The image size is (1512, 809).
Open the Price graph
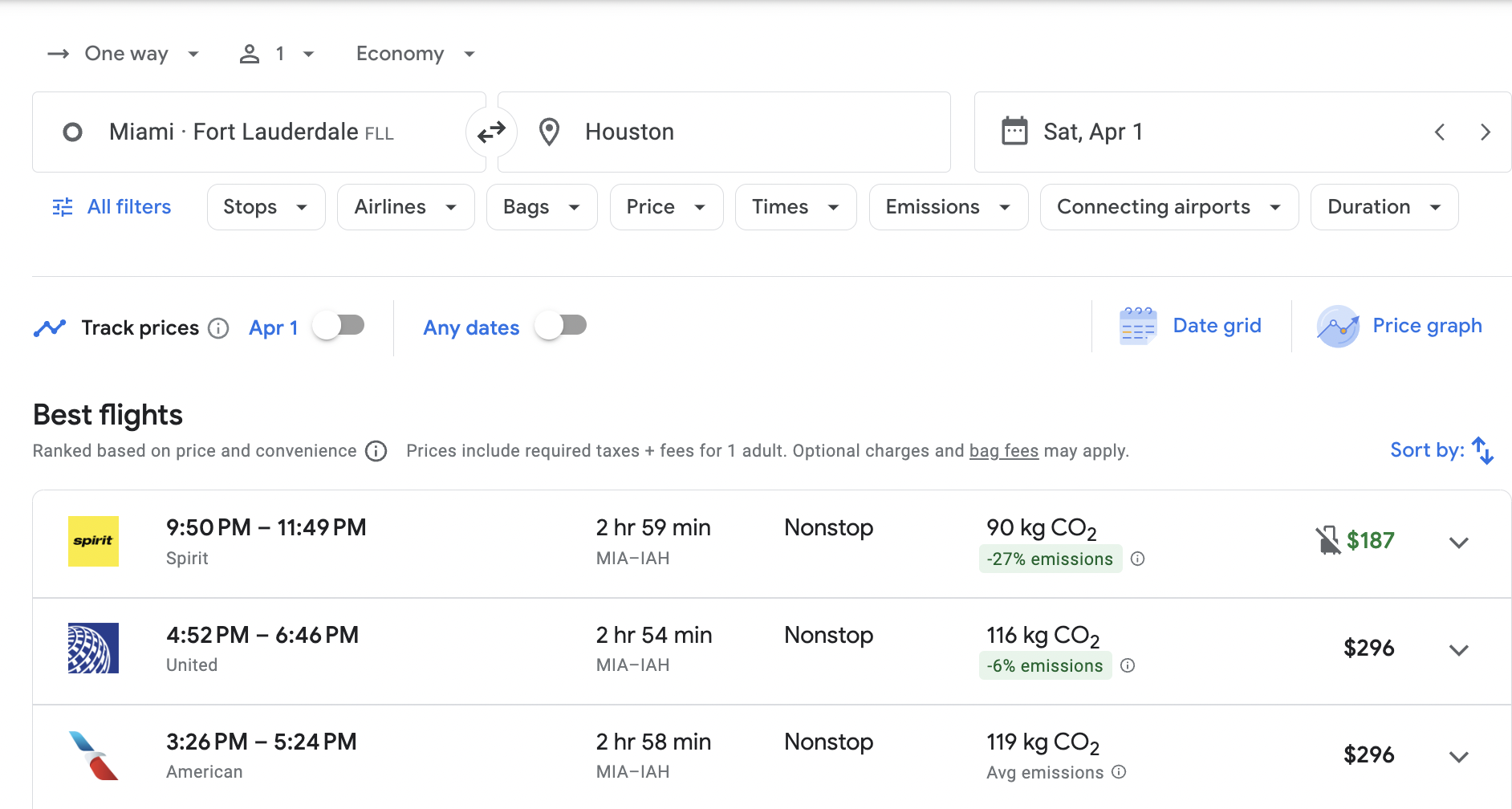(x=1400, y=326)
